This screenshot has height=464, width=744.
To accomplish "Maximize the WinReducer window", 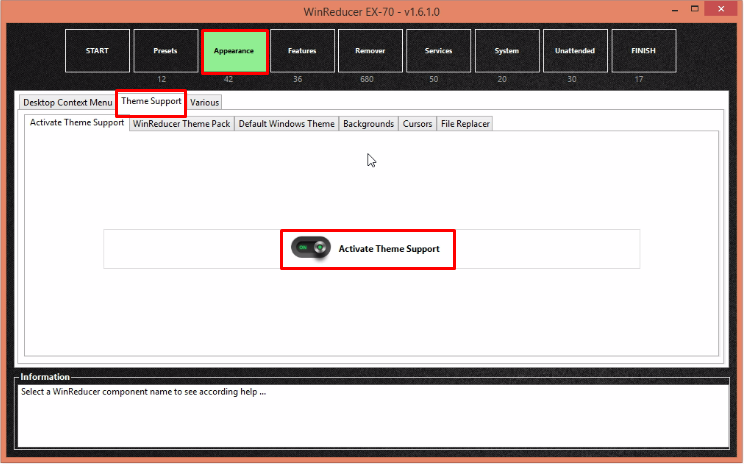I will click(x=695, y=9).
